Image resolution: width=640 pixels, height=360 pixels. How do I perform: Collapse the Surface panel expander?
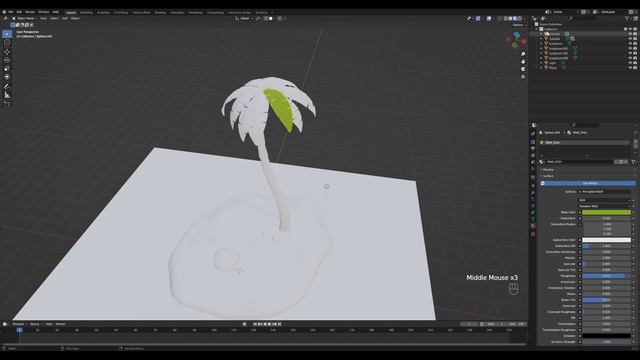click(x=542, y=176)
